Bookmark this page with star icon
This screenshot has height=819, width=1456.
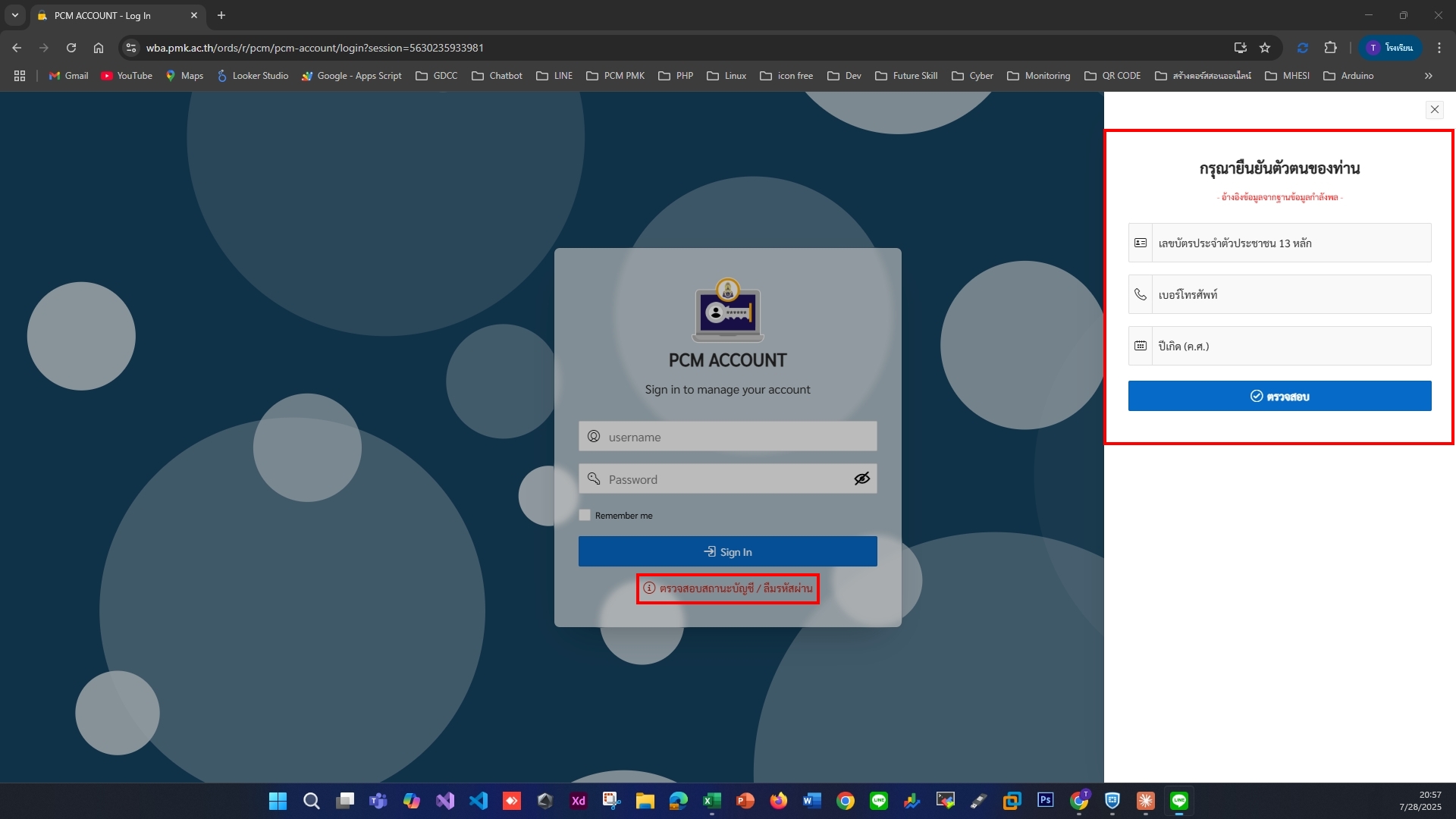pos(1265,48)
